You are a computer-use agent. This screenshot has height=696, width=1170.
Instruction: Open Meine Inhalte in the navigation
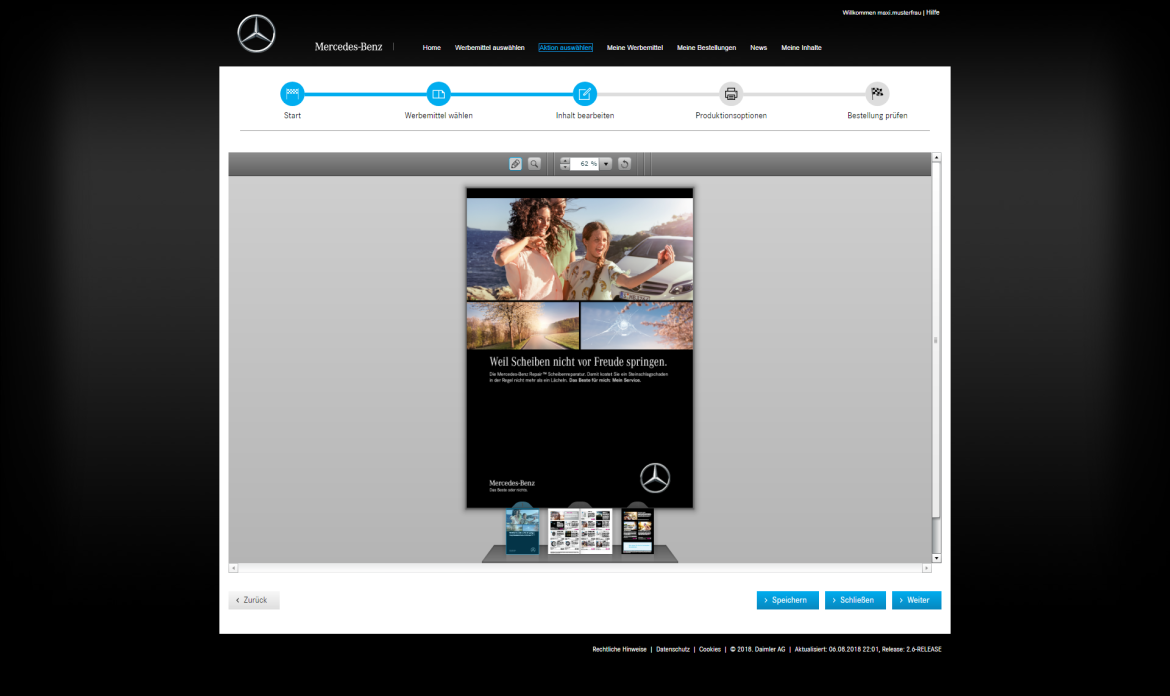coord(801,48)
